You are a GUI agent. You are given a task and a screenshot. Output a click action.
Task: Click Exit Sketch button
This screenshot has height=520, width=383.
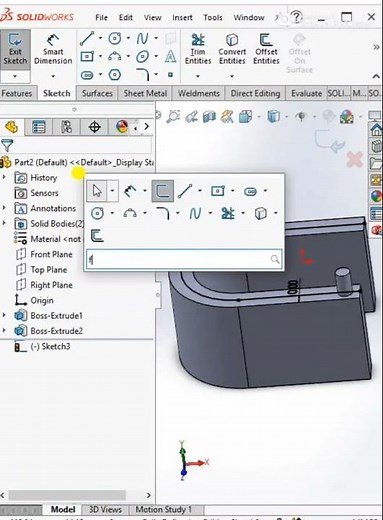15,49
